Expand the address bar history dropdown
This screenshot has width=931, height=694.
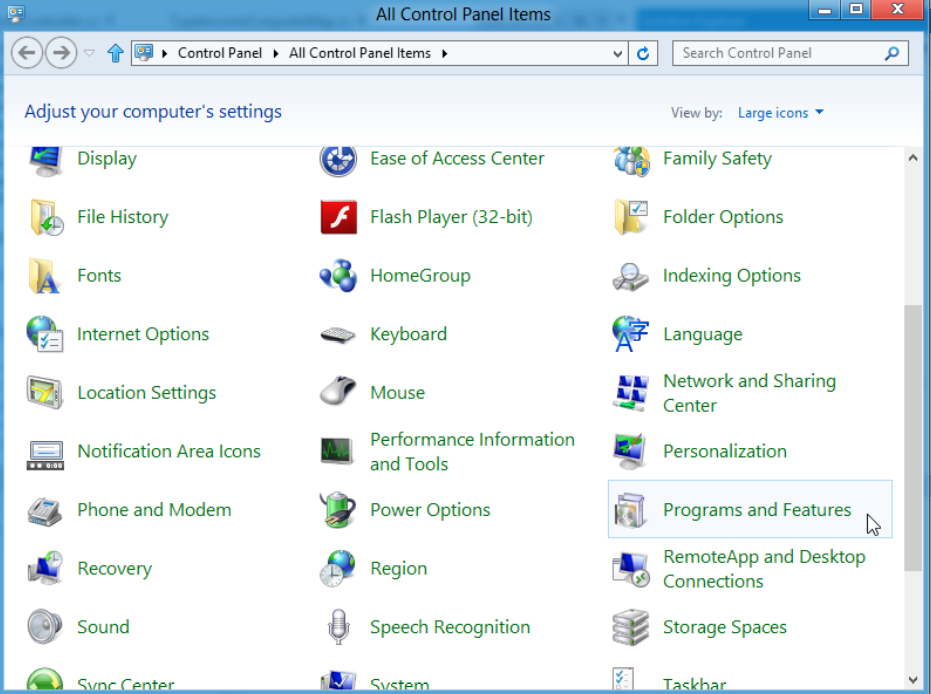point(618,53)
